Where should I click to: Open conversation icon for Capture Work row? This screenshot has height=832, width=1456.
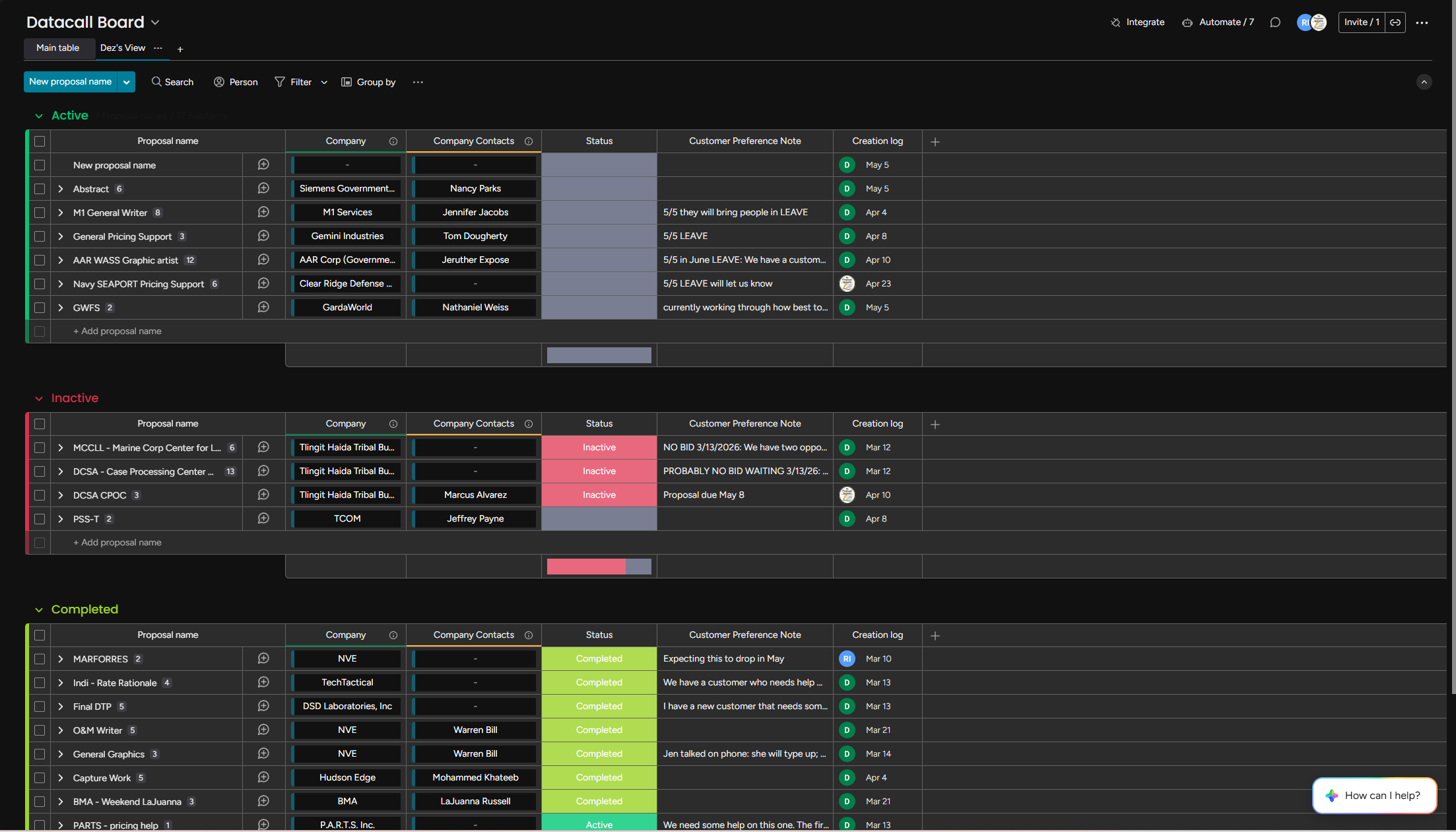pyautogui.click(x=263, y=778)
